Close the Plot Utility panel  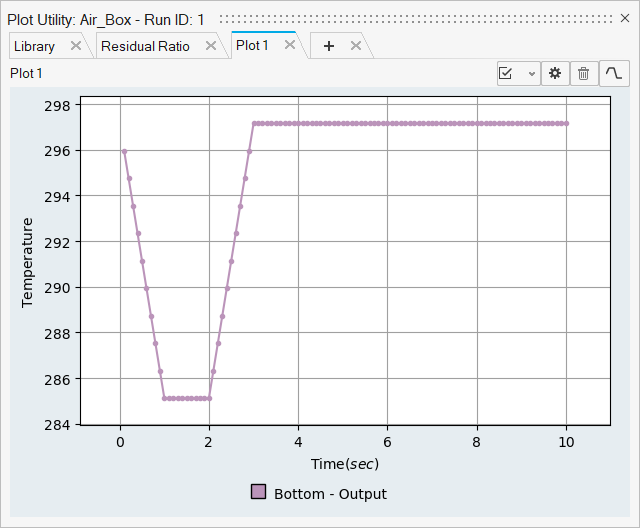[x=624, y=18]
